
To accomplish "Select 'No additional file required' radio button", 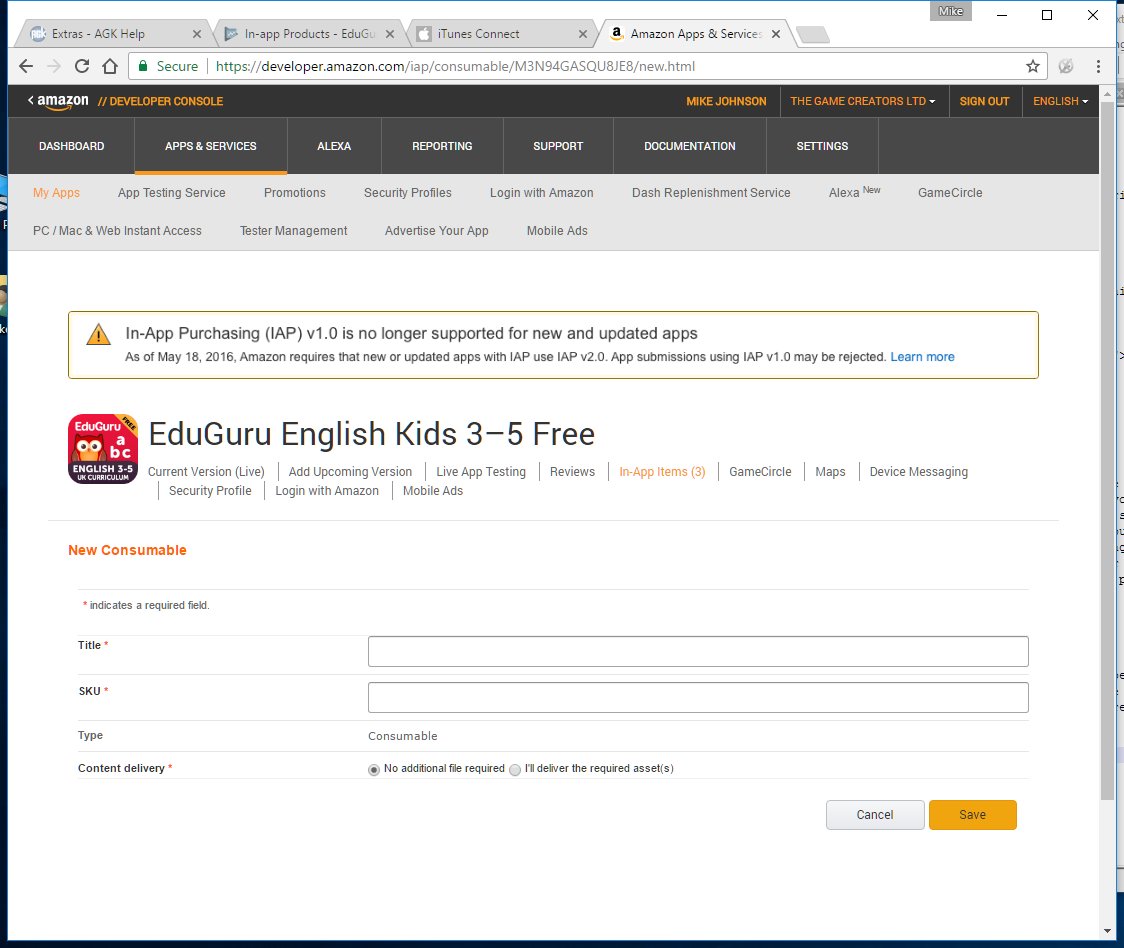I will click(x=374, y=770).
